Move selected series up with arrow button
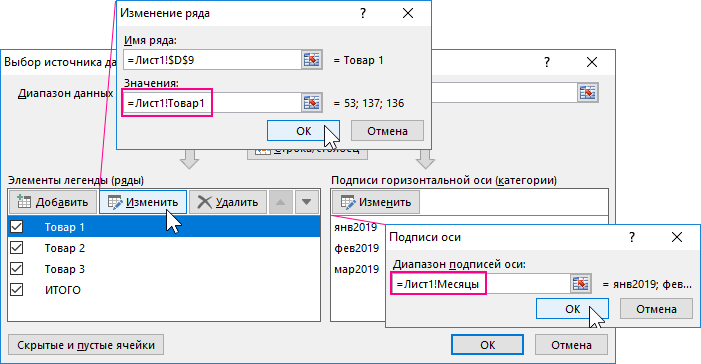 280,202
